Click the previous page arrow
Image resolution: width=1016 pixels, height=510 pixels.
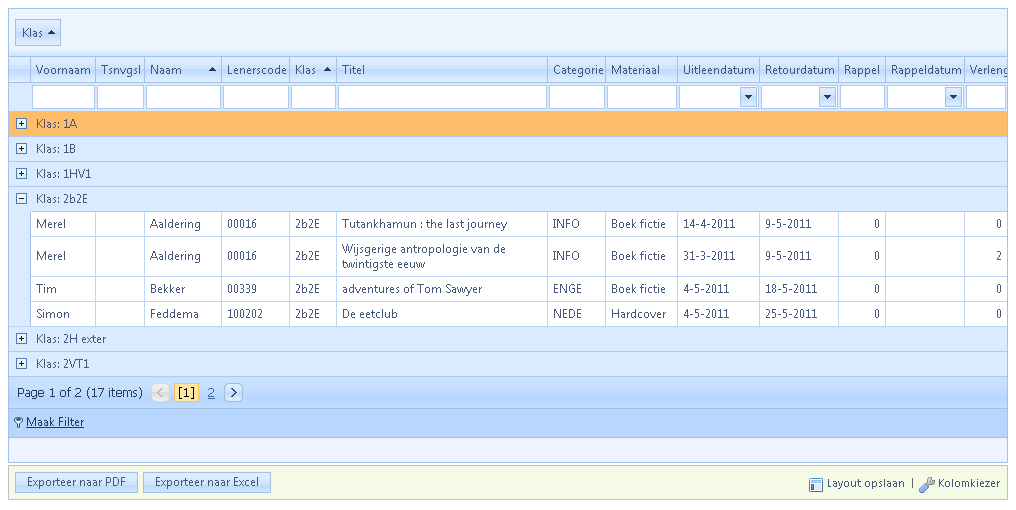coord(161,393)
